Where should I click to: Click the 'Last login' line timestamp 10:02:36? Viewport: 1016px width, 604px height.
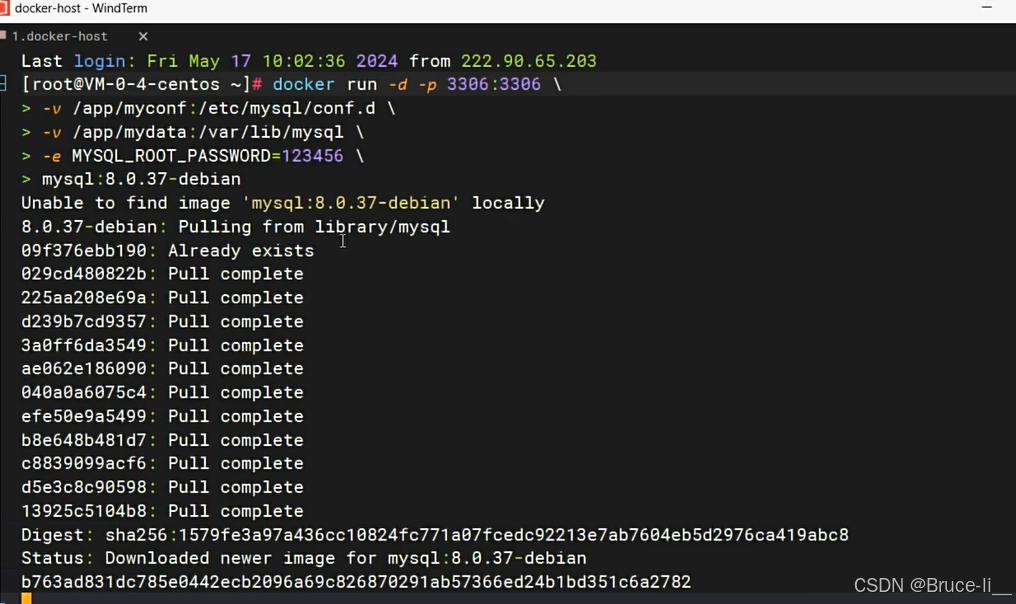303,61
